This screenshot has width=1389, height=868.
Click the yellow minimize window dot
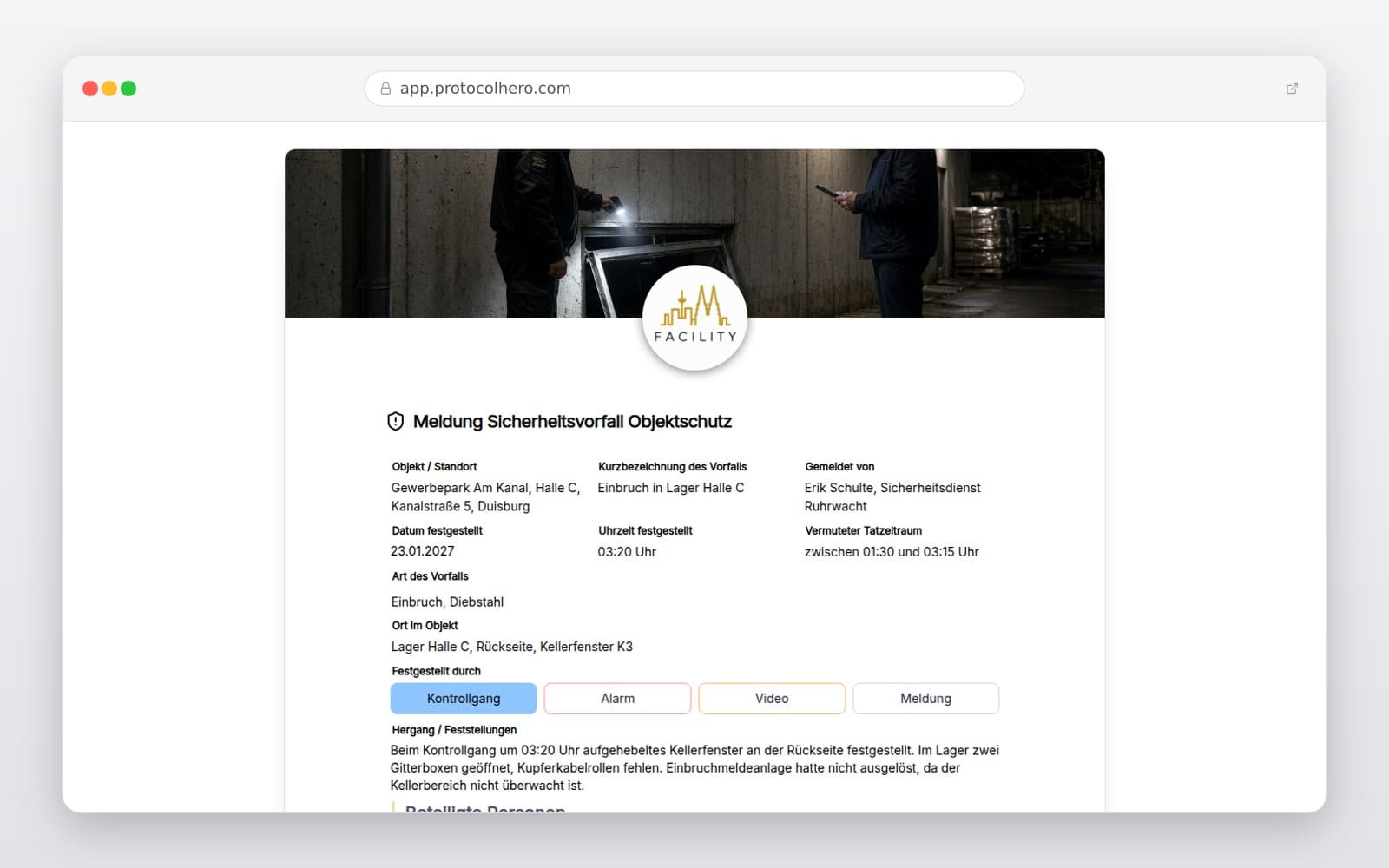point(109,89)
